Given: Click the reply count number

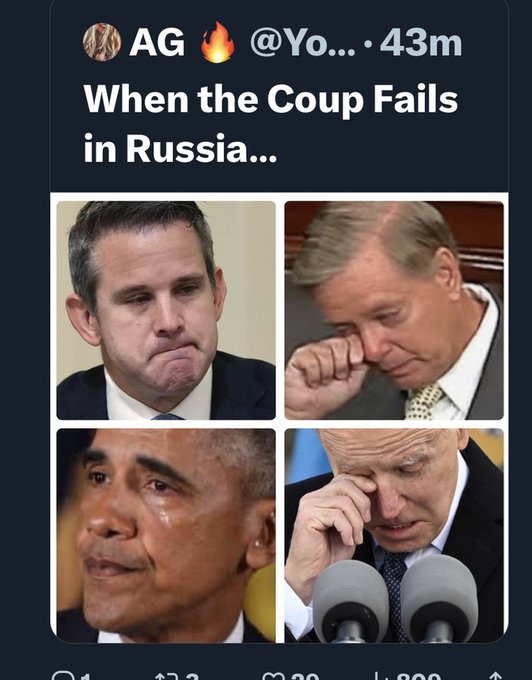Looking at the screenshot, I should [x=86, y=677].
